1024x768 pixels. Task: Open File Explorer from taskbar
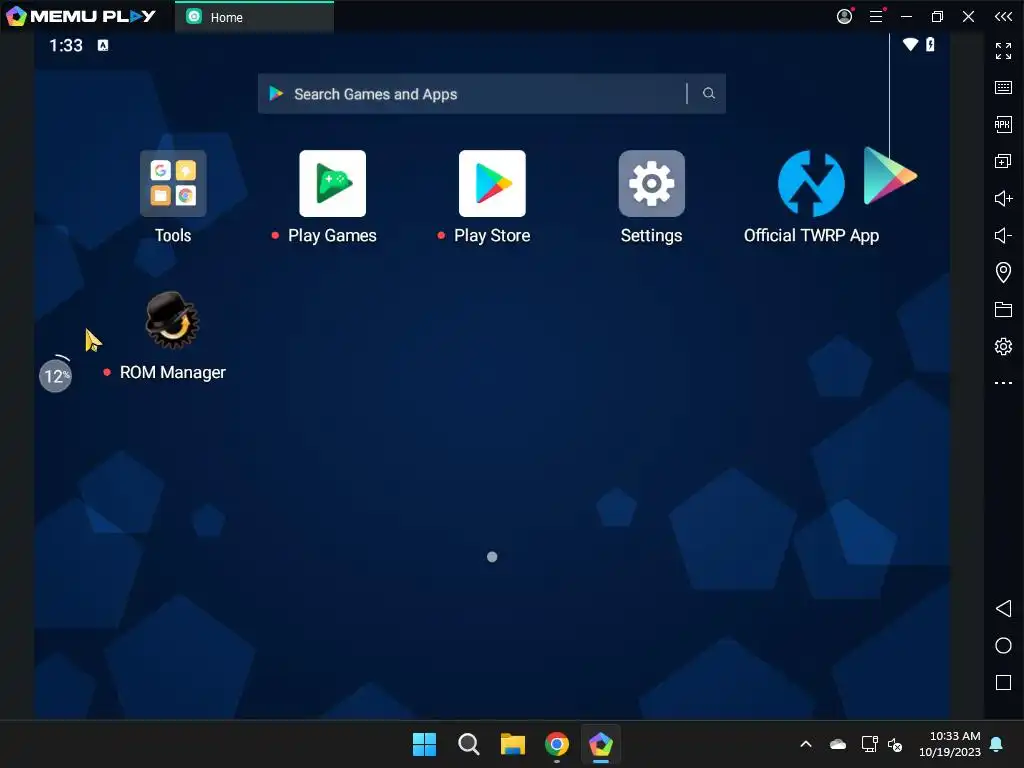click(513, 744)
